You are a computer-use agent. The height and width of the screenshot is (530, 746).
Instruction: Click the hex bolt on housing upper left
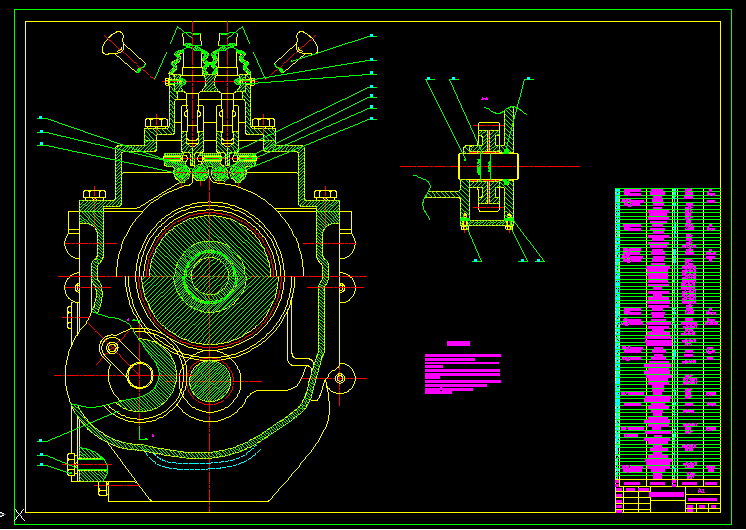(94, 193)
